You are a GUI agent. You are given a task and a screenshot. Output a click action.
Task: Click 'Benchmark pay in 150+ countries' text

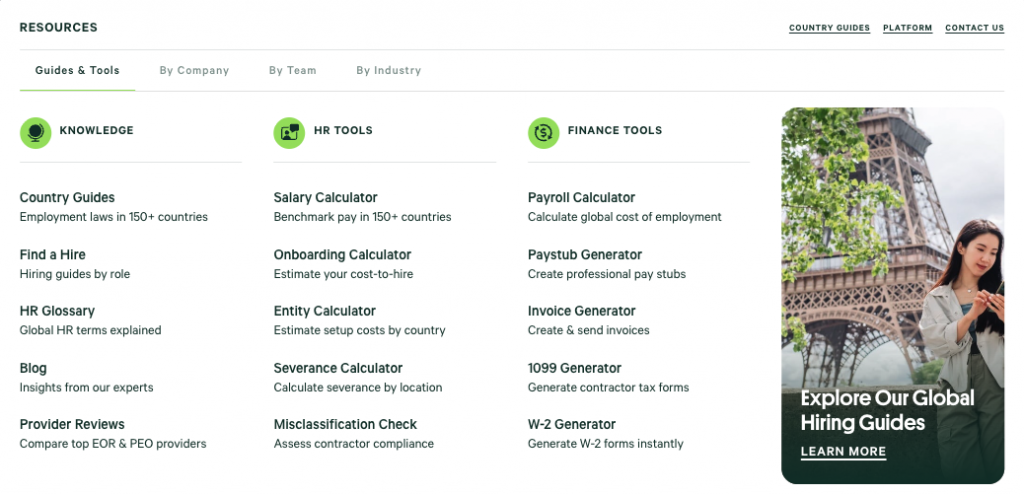(x=362, y=217)
